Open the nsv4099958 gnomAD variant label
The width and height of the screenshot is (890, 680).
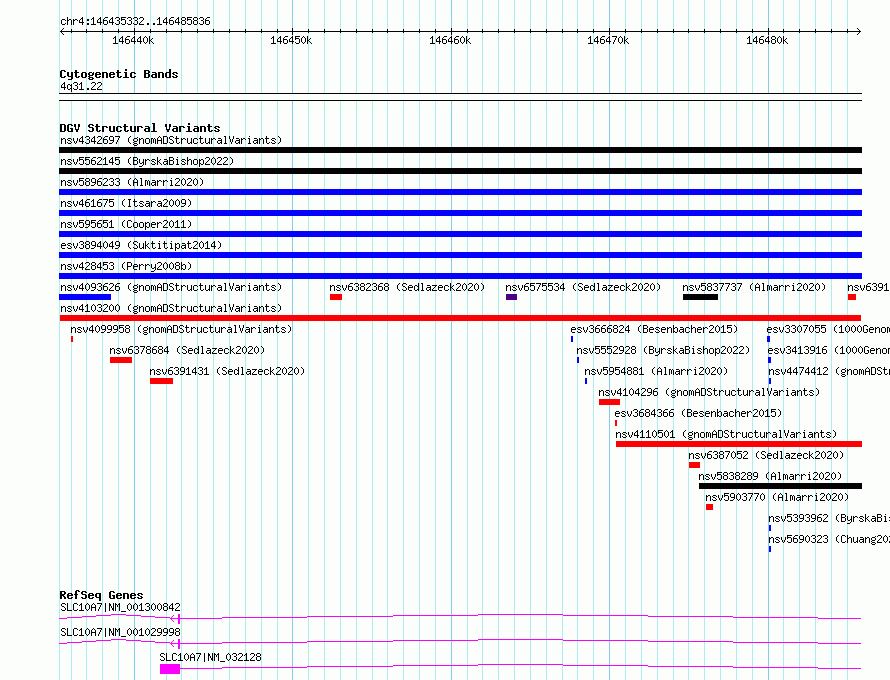[x=181, y=329]
